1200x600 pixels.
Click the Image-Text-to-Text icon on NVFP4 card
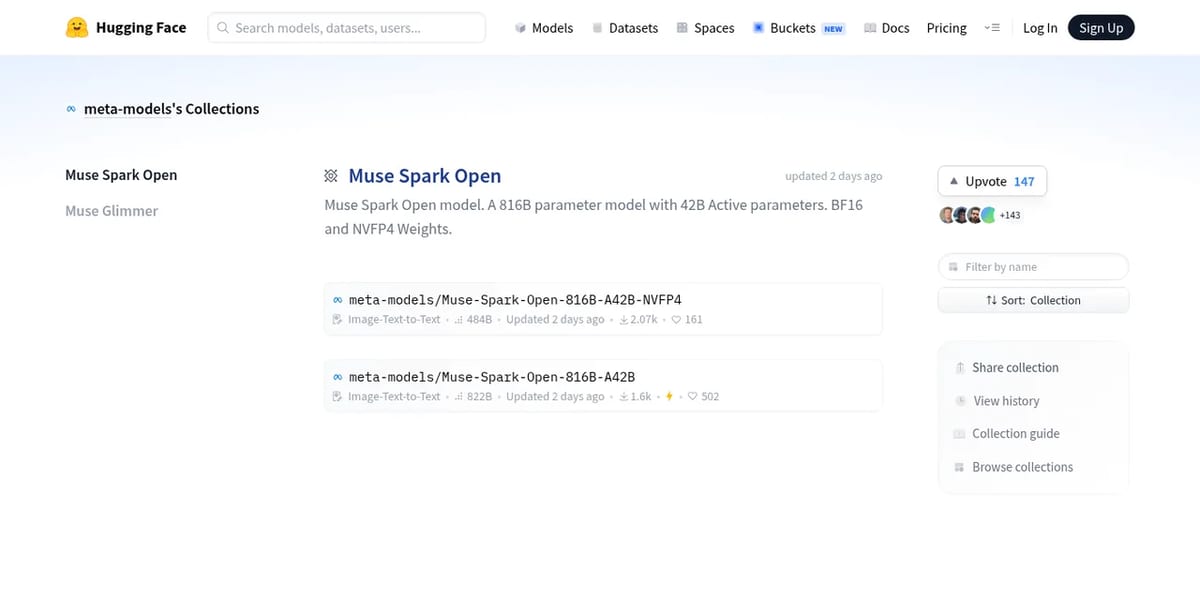point(338,320)
